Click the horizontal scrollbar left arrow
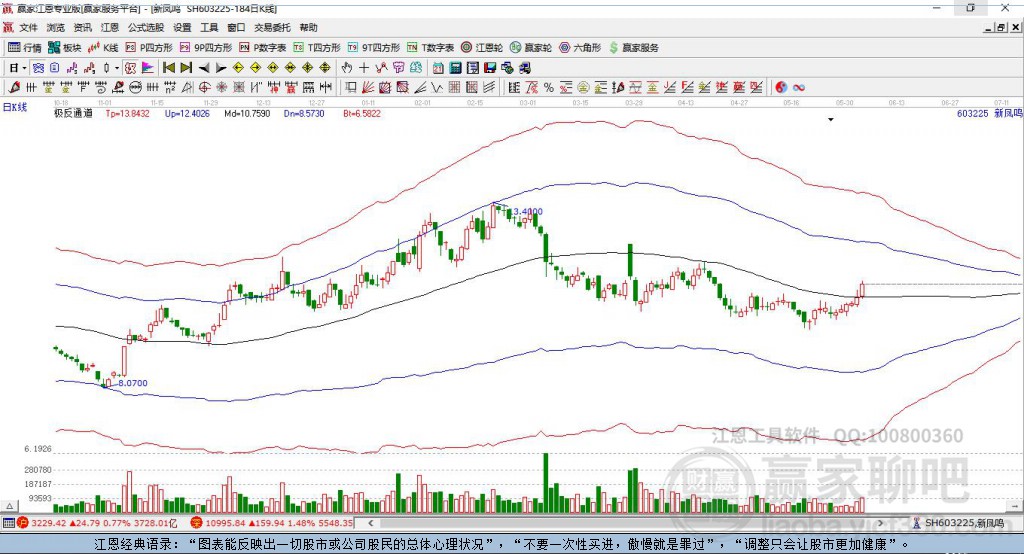The image size is (1024, 554). pyautogui.click(x=371, y=523)
